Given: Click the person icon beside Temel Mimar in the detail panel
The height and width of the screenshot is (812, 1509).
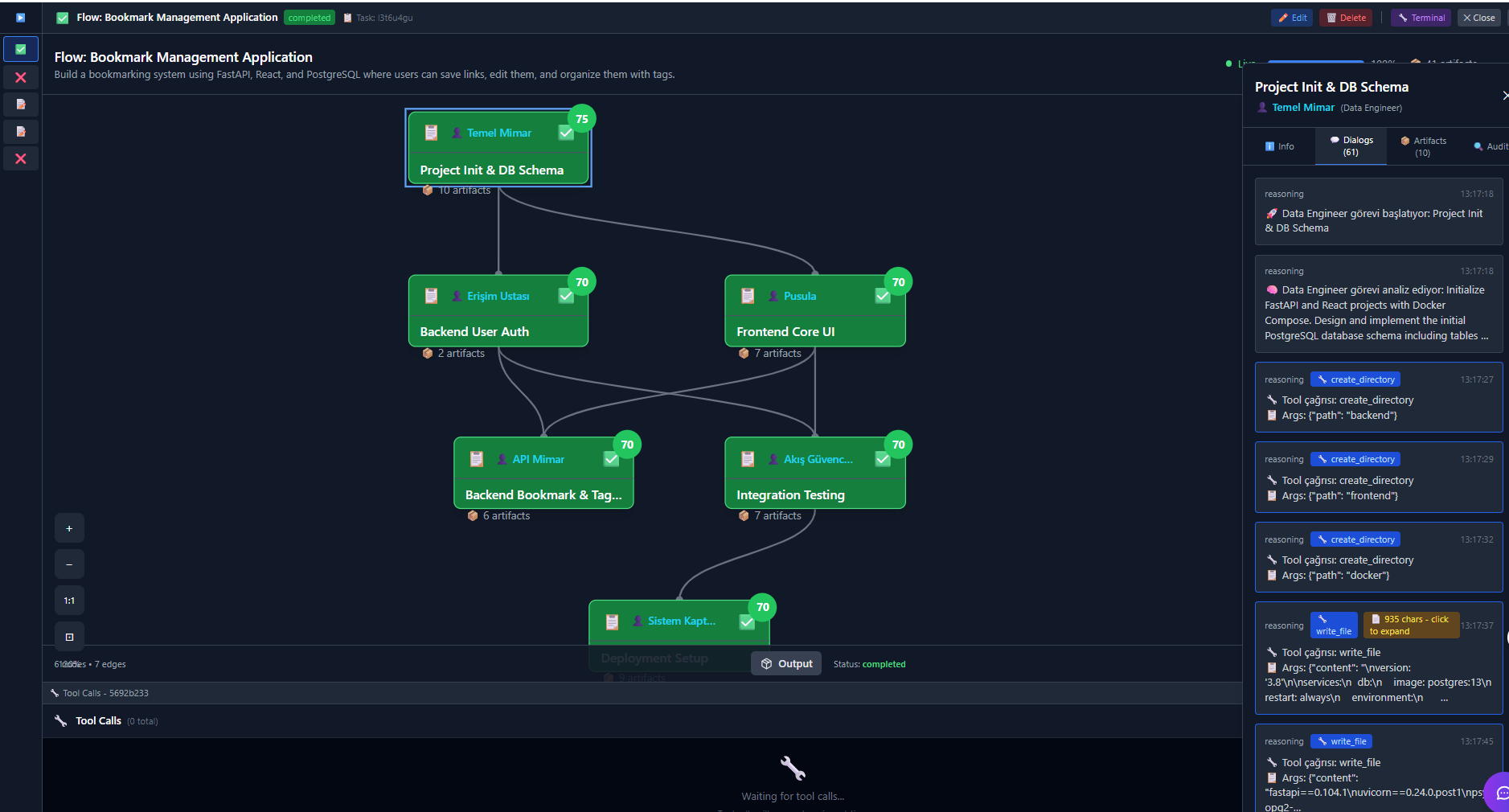Looking at the screenshot, I should point(1262,108).
